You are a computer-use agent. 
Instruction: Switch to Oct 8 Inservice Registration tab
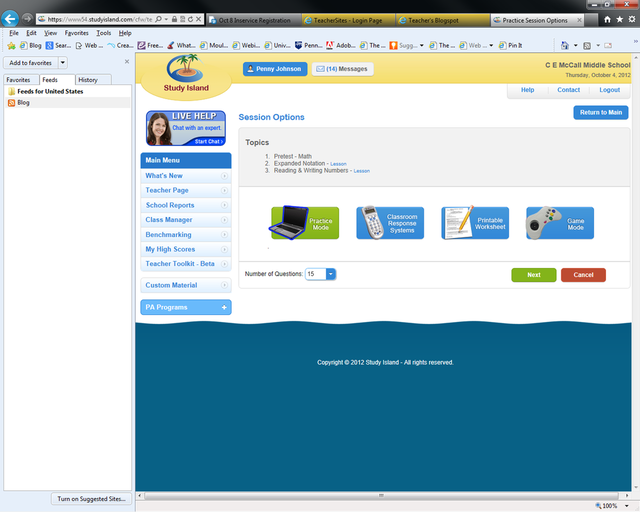coord(254,20)
